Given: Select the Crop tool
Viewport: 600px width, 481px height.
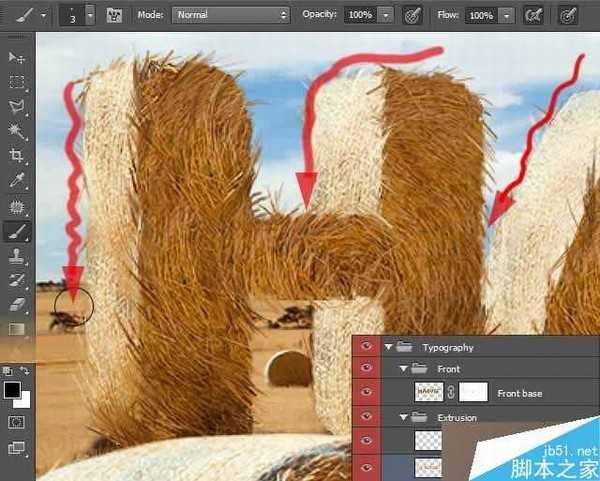Looking at the screenshot, I should tap(17, 156).
